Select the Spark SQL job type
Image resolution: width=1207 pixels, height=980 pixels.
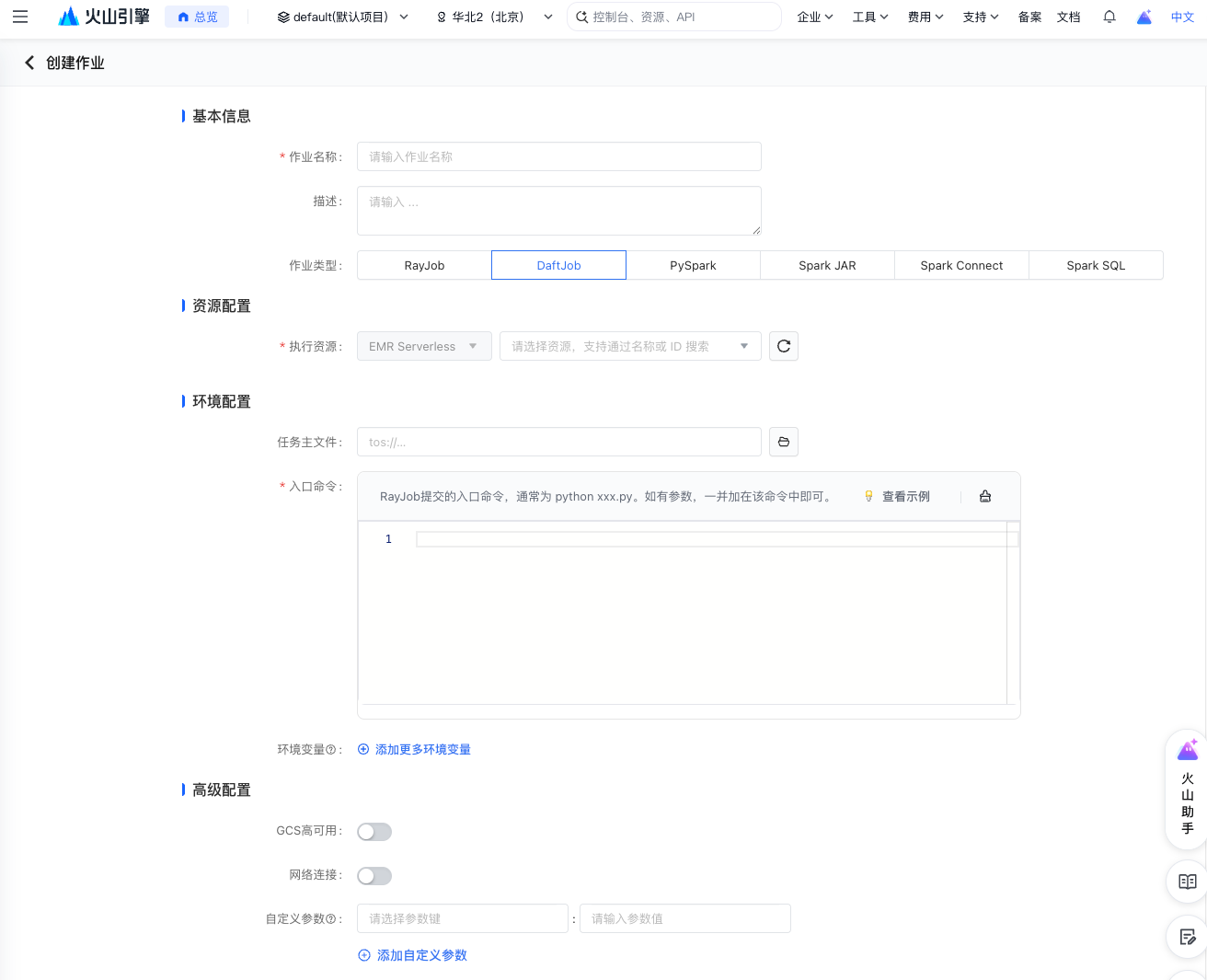coord(1096,265)
